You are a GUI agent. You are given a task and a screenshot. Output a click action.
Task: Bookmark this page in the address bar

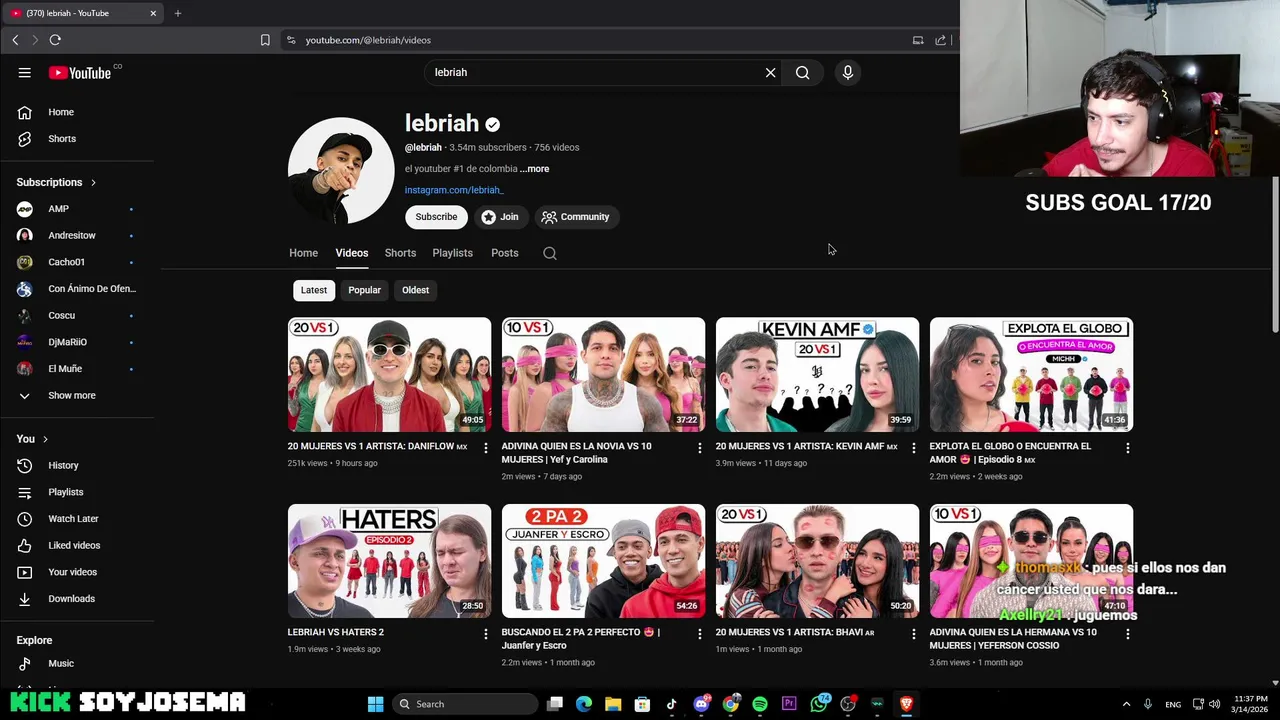point(265,40)
